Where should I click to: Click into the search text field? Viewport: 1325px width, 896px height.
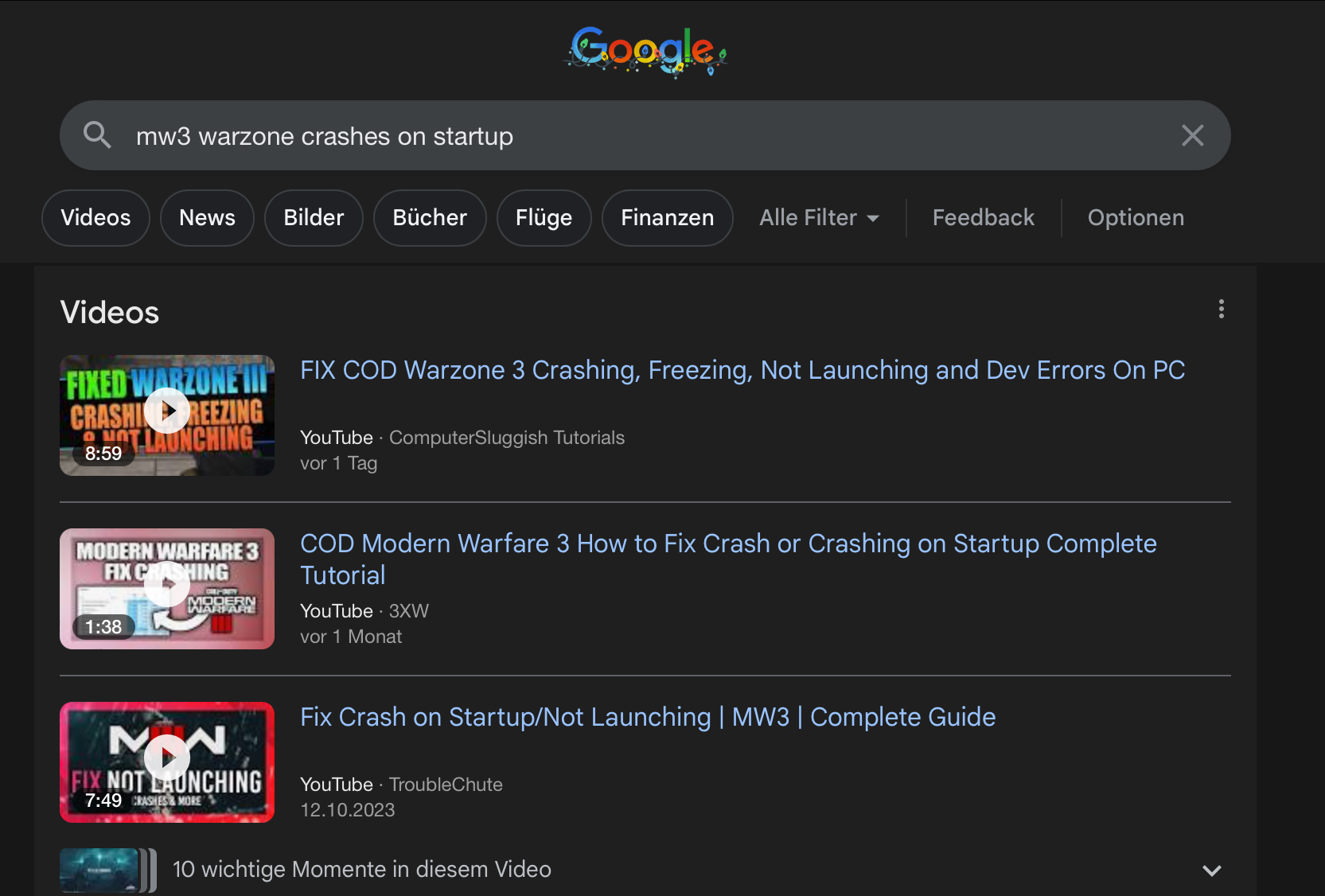(645, 136)
